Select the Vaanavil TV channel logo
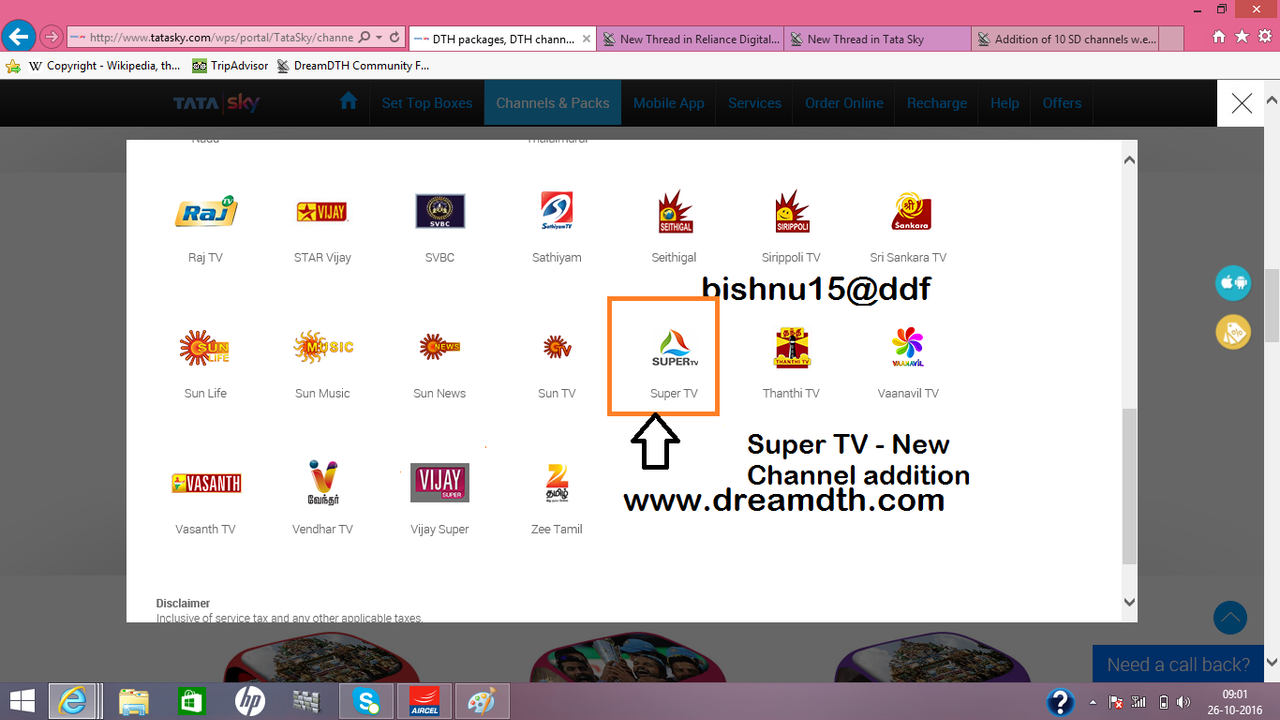This screenshot has height=720, width=1280. click(x=908, y=347)
